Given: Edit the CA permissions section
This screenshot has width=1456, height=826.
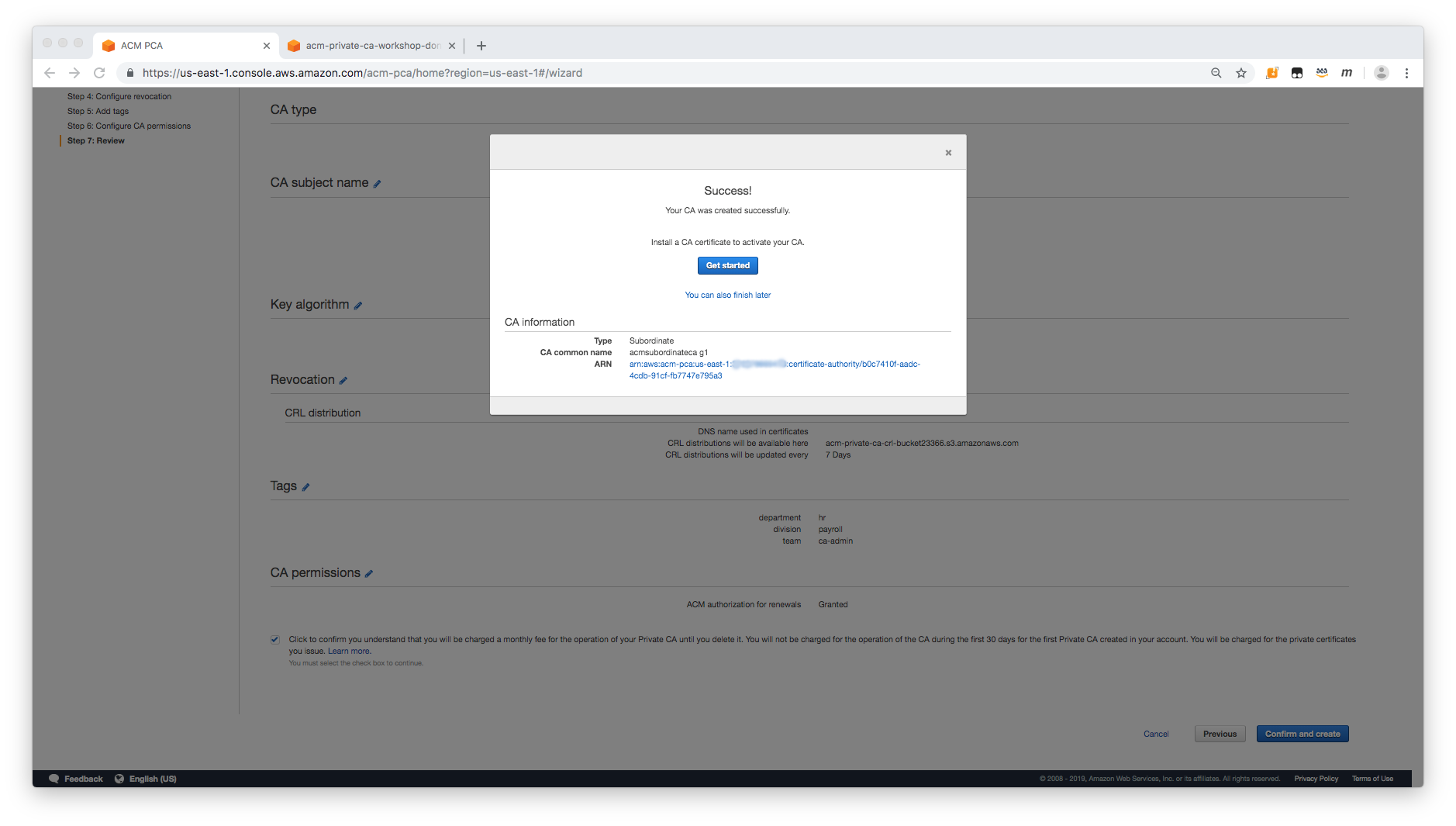Looking at the screenshot, I should point(370,573).
